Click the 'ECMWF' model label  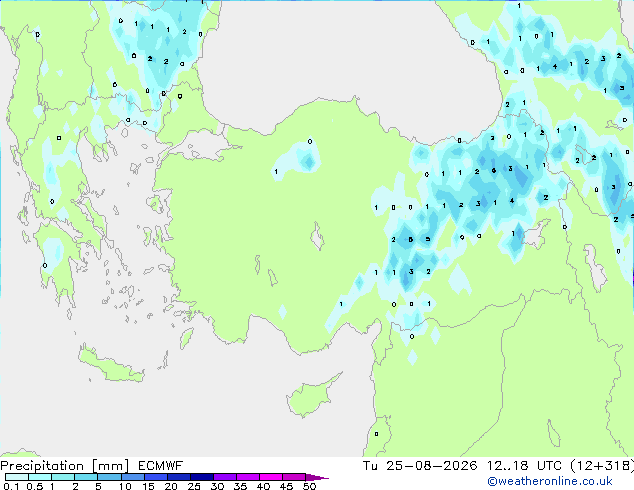161,466
